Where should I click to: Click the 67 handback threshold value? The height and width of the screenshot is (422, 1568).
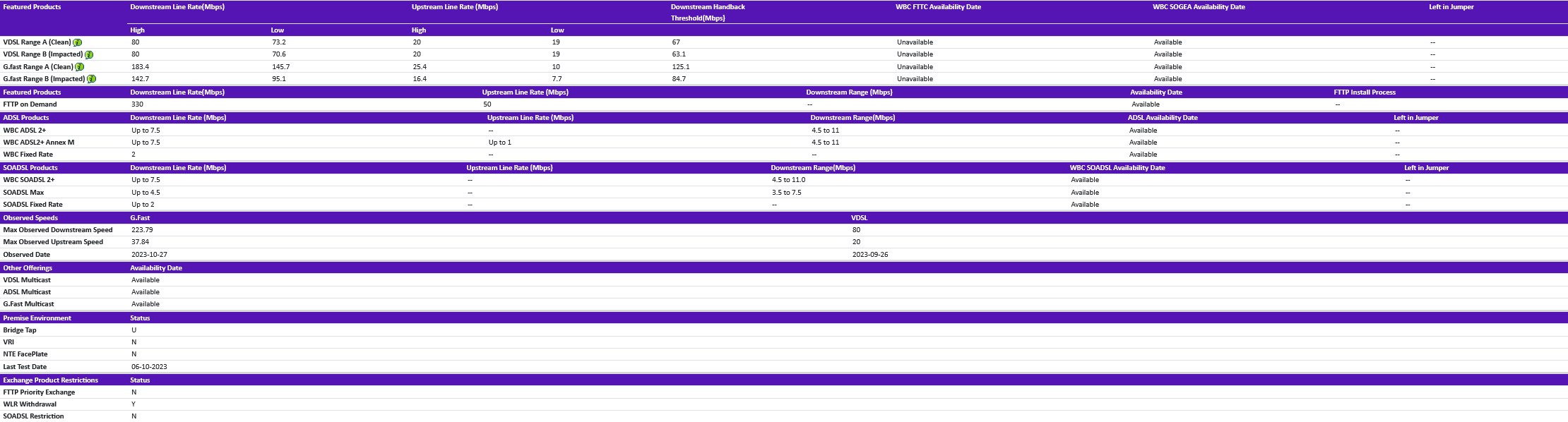coord(676,42)
